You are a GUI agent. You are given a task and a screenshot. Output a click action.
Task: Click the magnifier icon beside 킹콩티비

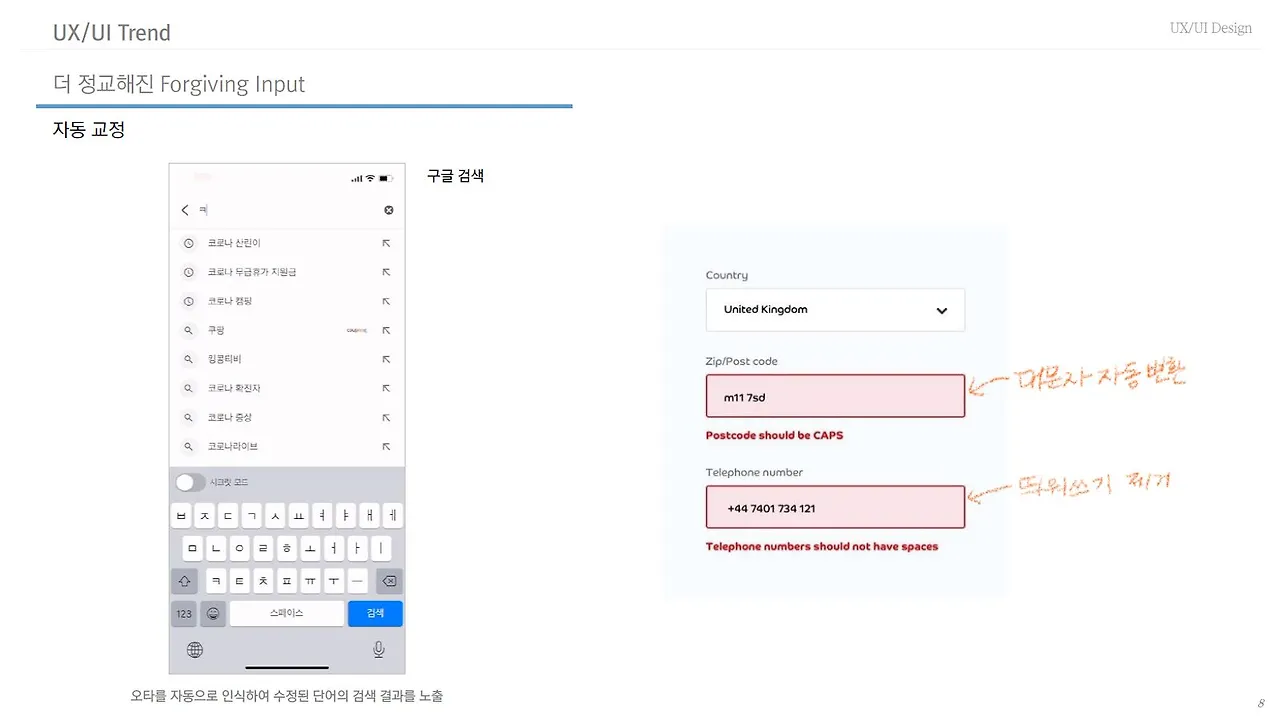coord(188,359)
